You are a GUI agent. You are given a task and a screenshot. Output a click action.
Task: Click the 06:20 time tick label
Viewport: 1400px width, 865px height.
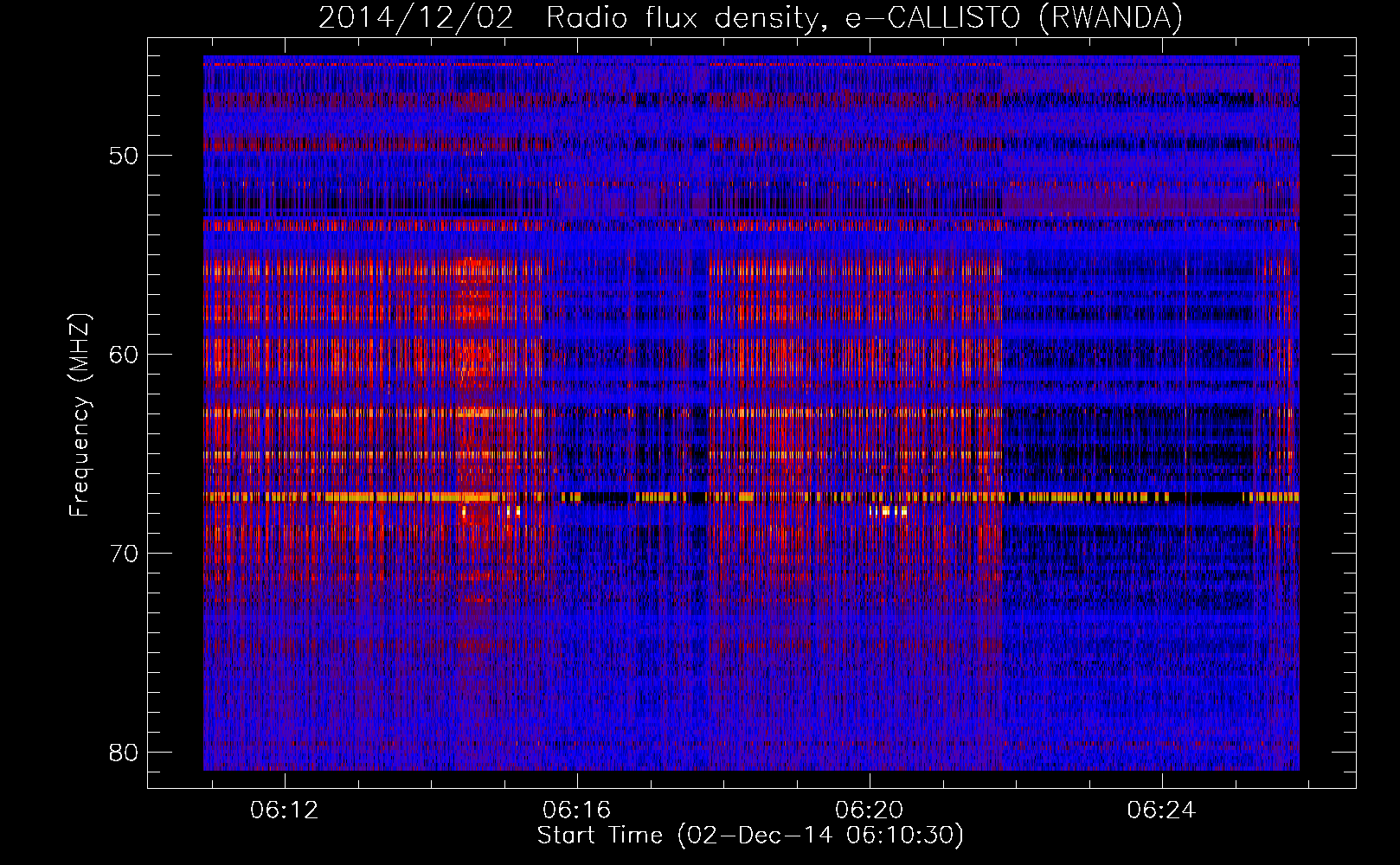coord(870,810)
